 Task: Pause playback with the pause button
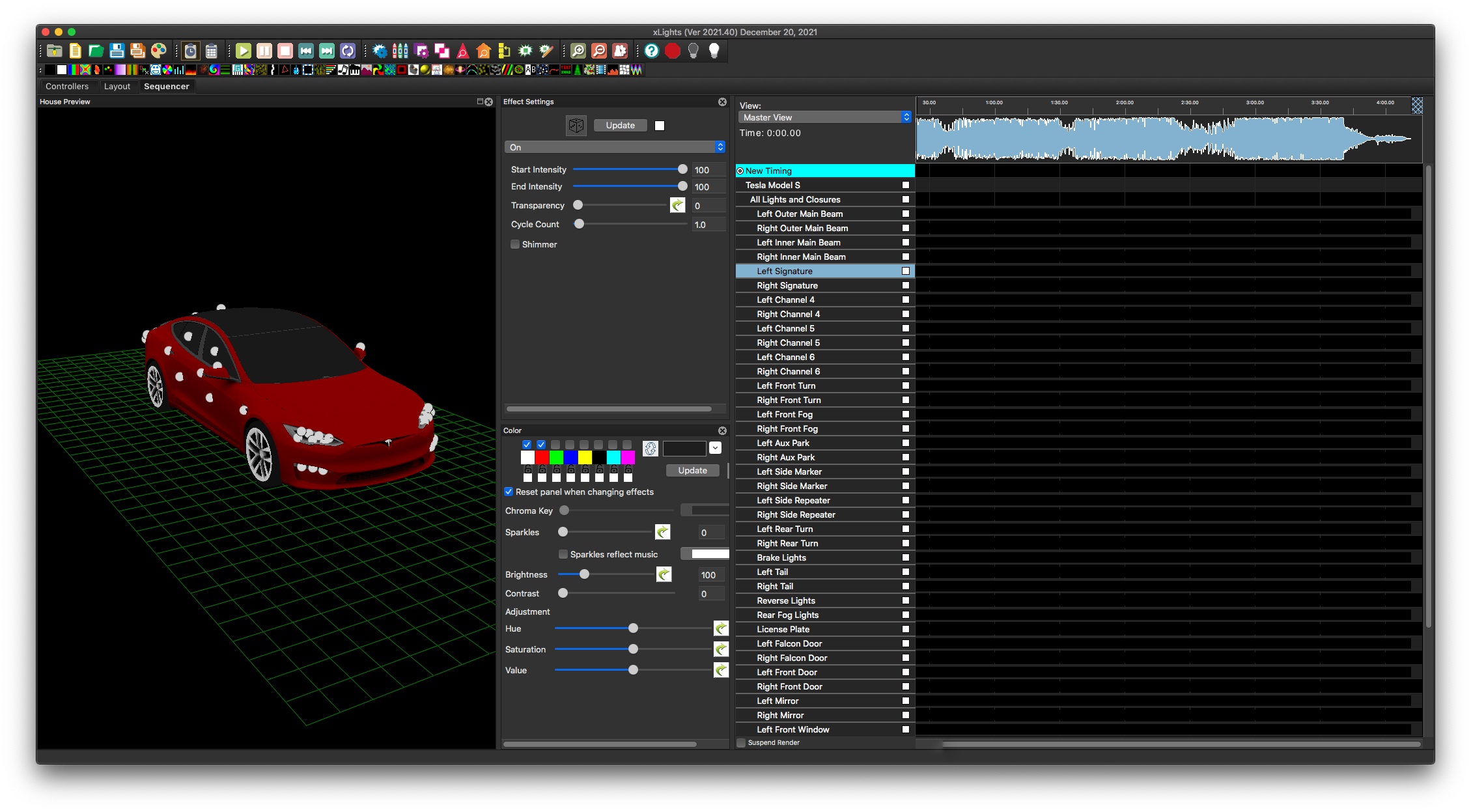click(x=264, y=51)
